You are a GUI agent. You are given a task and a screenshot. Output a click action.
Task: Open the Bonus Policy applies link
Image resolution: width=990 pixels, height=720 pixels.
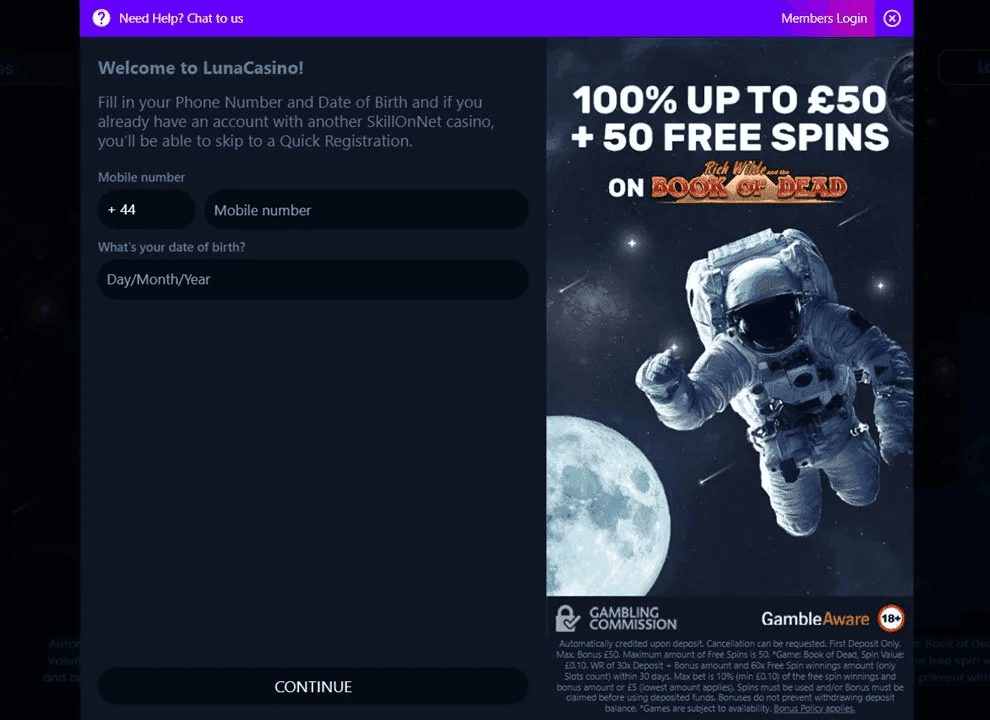pyautogui.click(x=813, y=708)
